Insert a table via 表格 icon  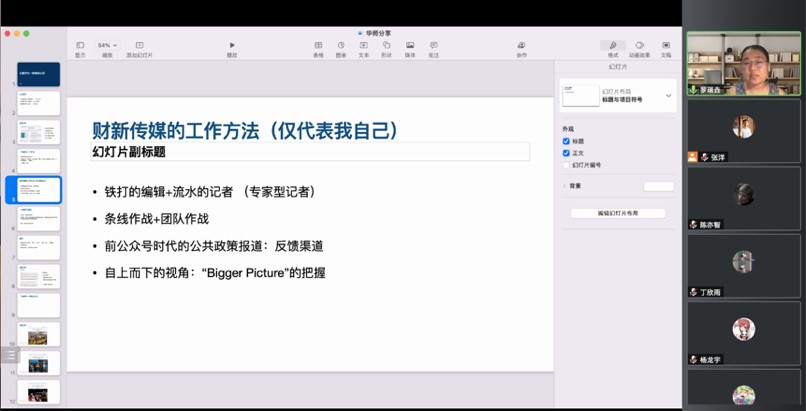318,45
